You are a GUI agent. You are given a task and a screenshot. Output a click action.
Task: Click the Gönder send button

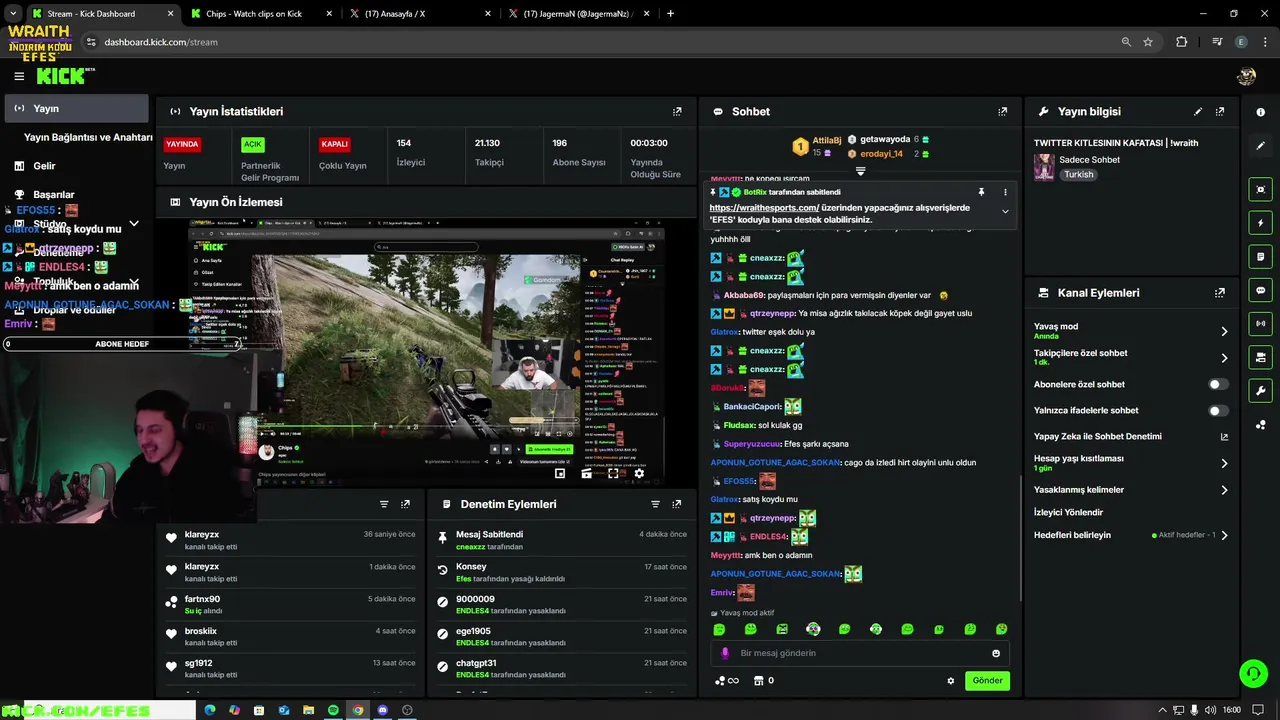[x=987, y=680]
